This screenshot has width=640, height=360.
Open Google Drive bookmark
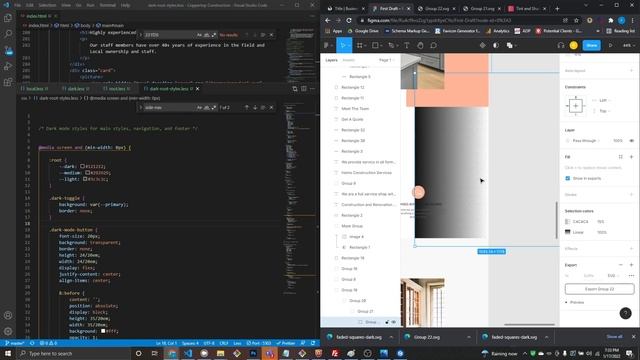(363, 31)
